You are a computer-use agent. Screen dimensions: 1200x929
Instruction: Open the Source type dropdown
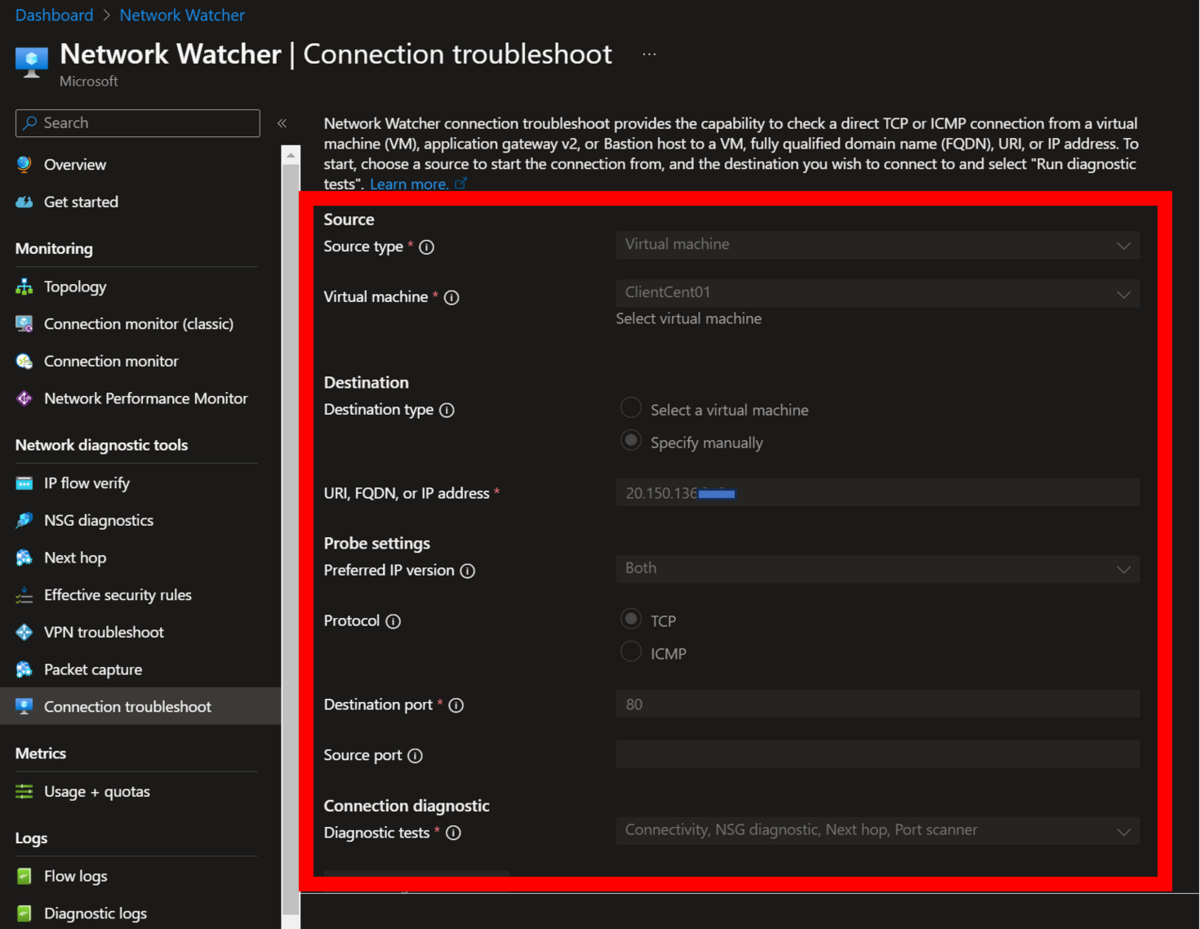[x=877, y=245]
